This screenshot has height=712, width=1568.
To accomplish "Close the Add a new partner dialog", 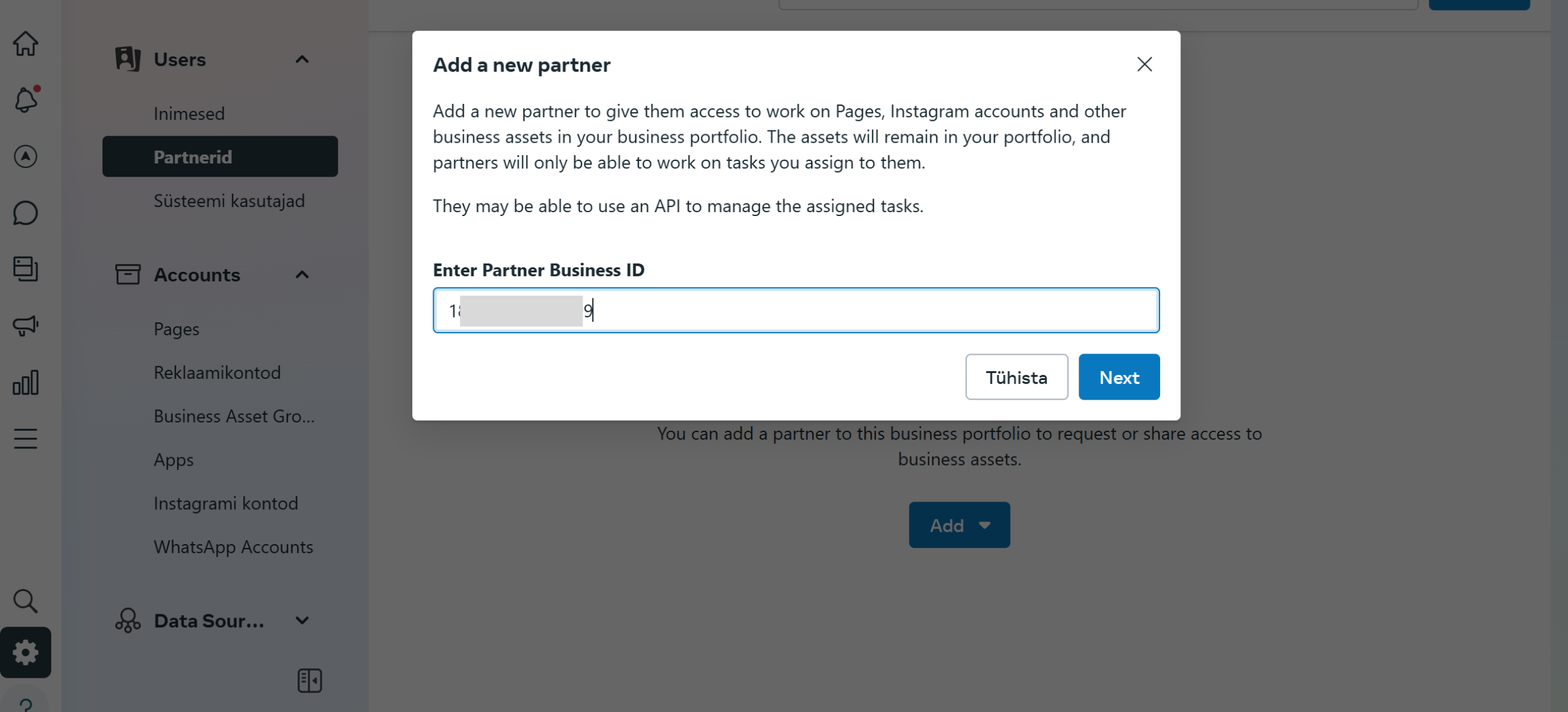I will tap(1144, 64).
